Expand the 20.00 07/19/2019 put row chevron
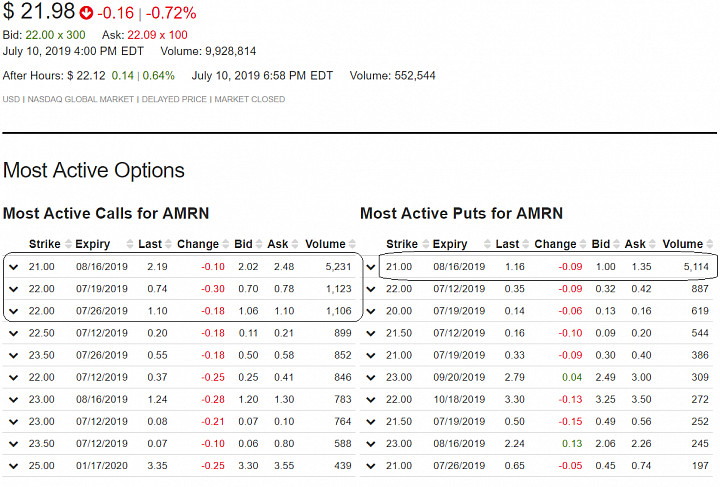The width and height of the screenshot is (720, 487). coord(371,311)
